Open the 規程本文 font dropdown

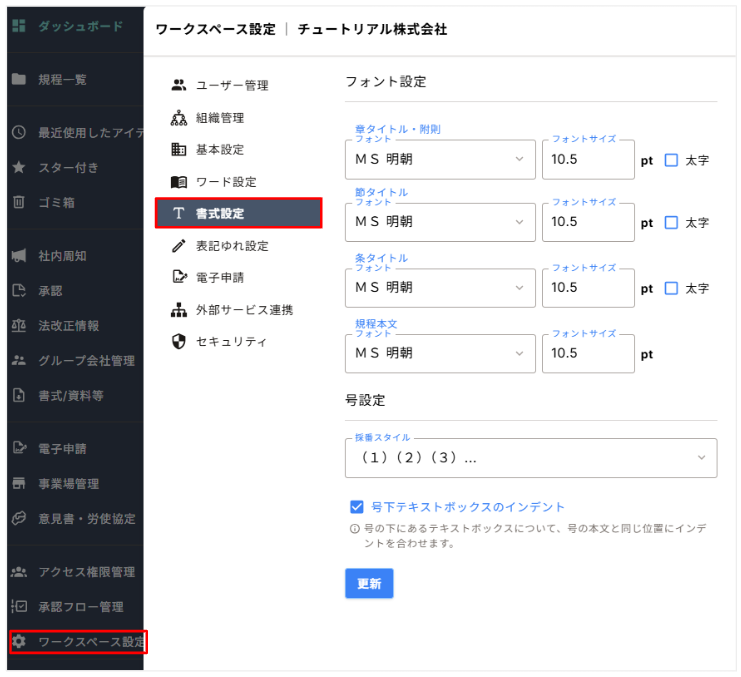[x=440, y=353]
